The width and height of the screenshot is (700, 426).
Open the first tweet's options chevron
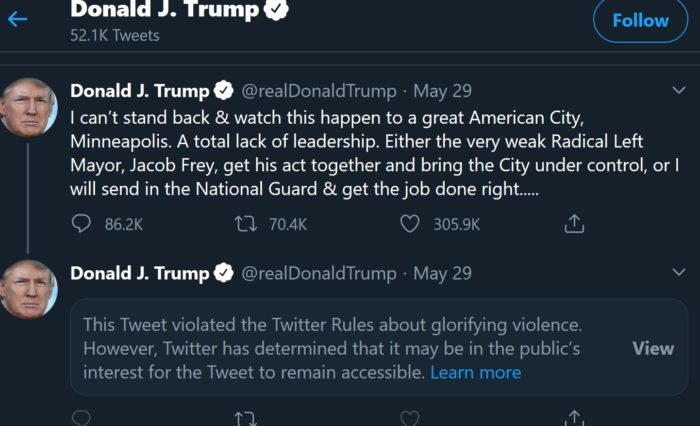click(680, 90)
